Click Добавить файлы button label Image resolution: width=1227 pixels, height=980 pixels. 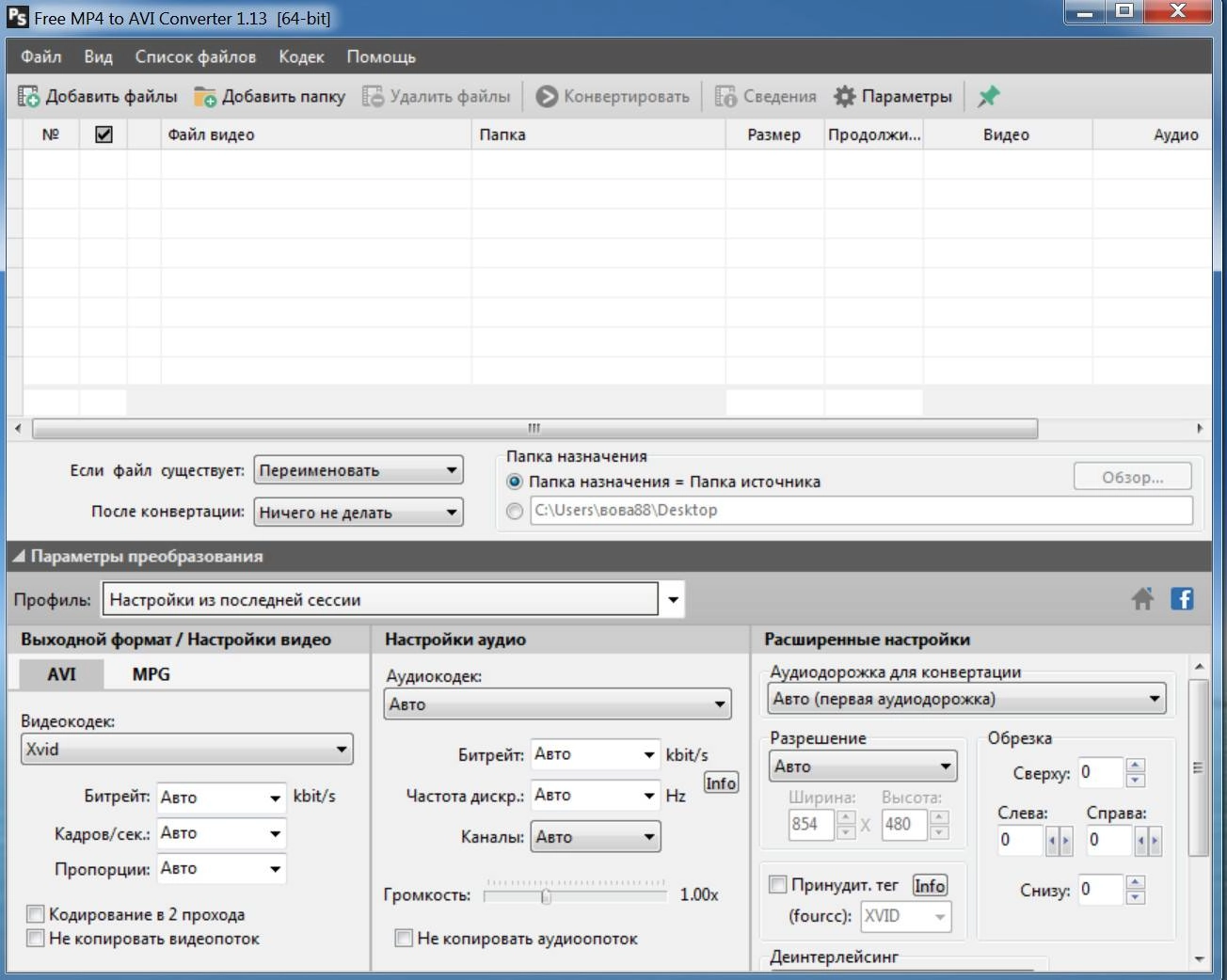tap(111, 96)
